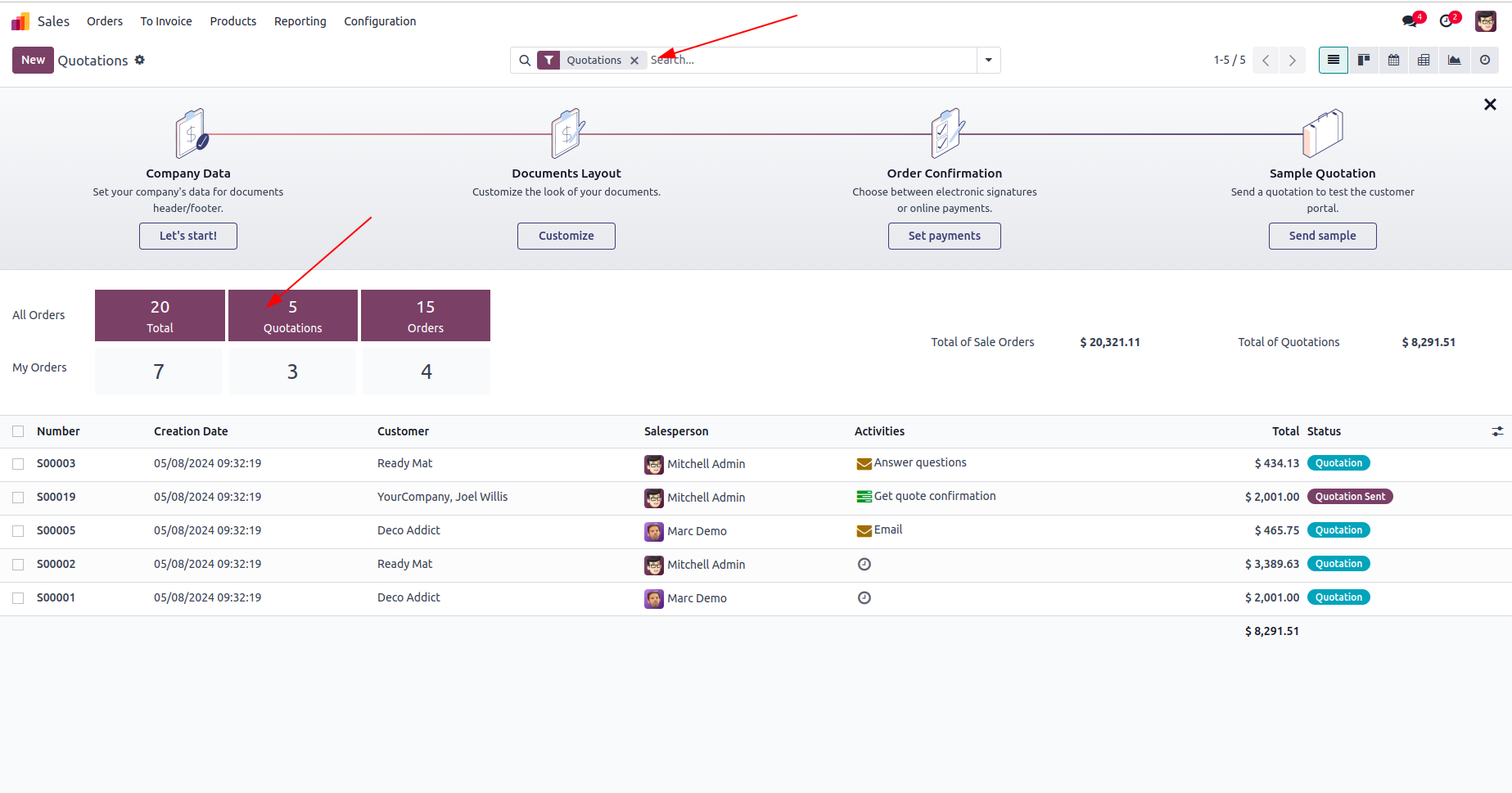This screenshot has height=793, width=1512.
Task: Go to next page of records
Action: click(x=1293, y=61)
